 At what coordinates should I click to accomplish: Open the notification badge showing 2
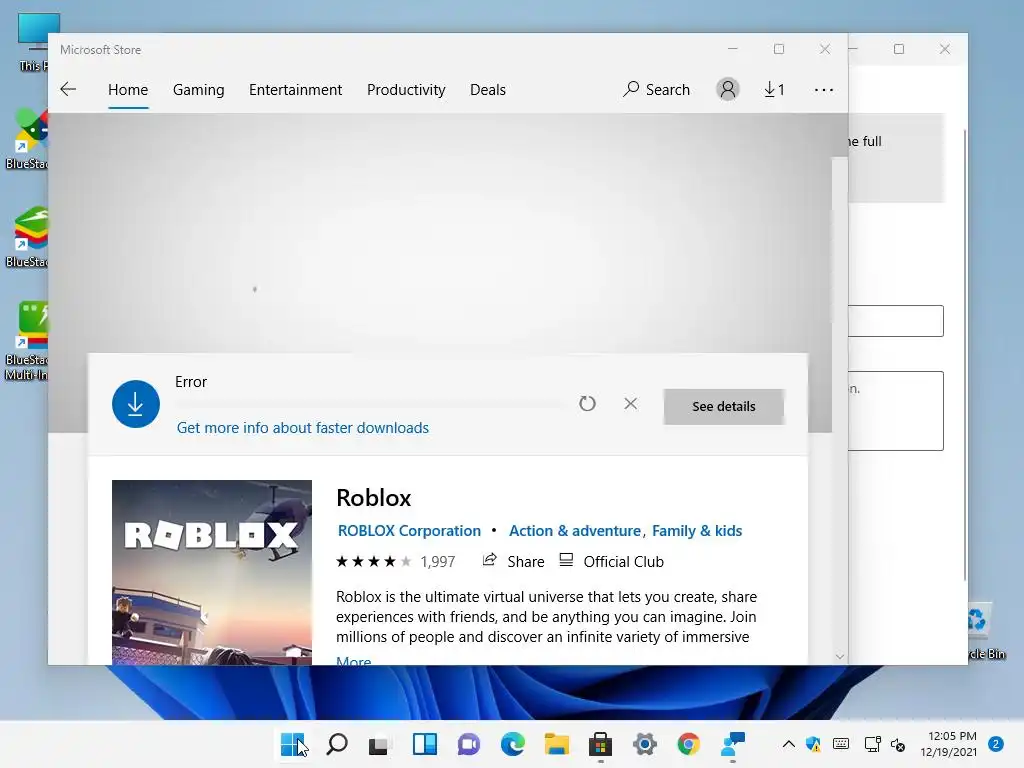[996, 744]
